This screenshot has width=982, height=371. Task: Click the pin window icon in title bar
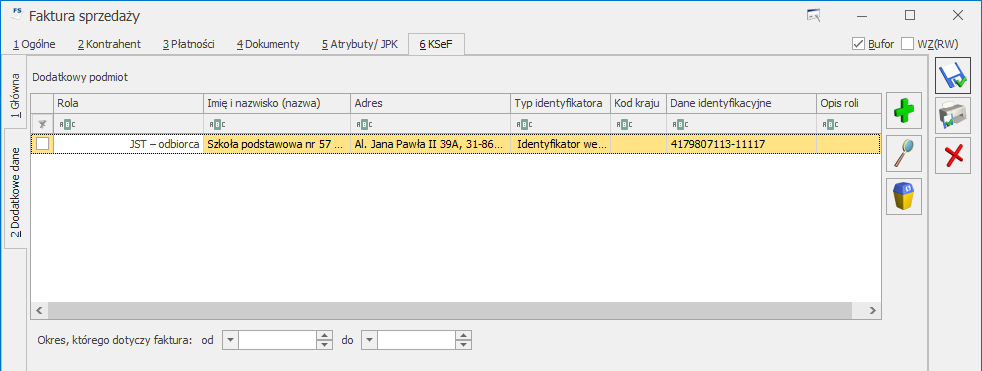point(814,16)
